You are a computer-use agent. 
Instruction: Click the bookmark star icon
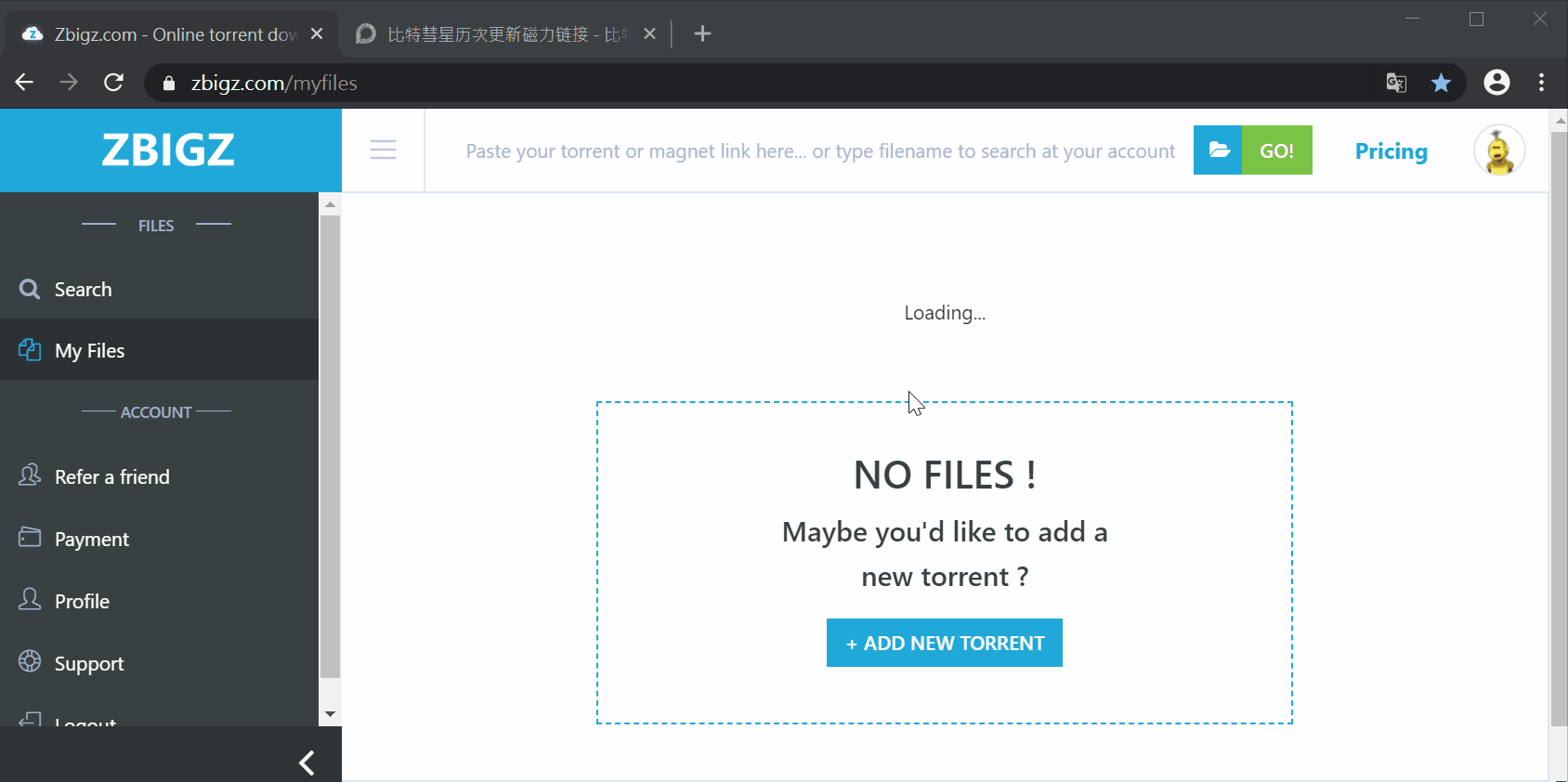pyautogui.click(x=1441, y=83)
